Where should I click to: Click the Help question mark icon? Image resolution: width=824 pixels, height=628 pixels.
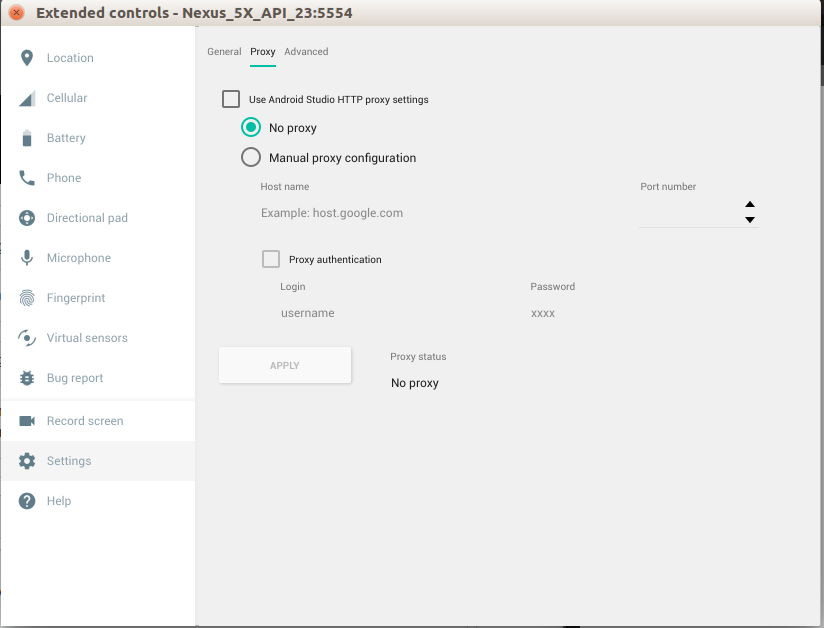click(x=27, y=501)
